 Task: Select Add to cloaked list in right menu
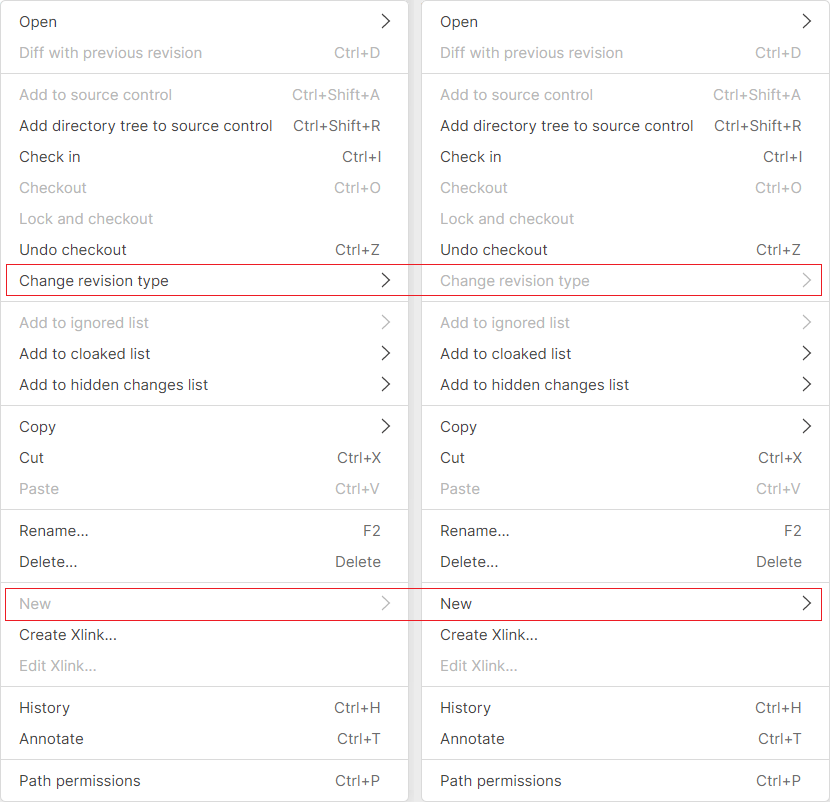(x=506, y=354)
